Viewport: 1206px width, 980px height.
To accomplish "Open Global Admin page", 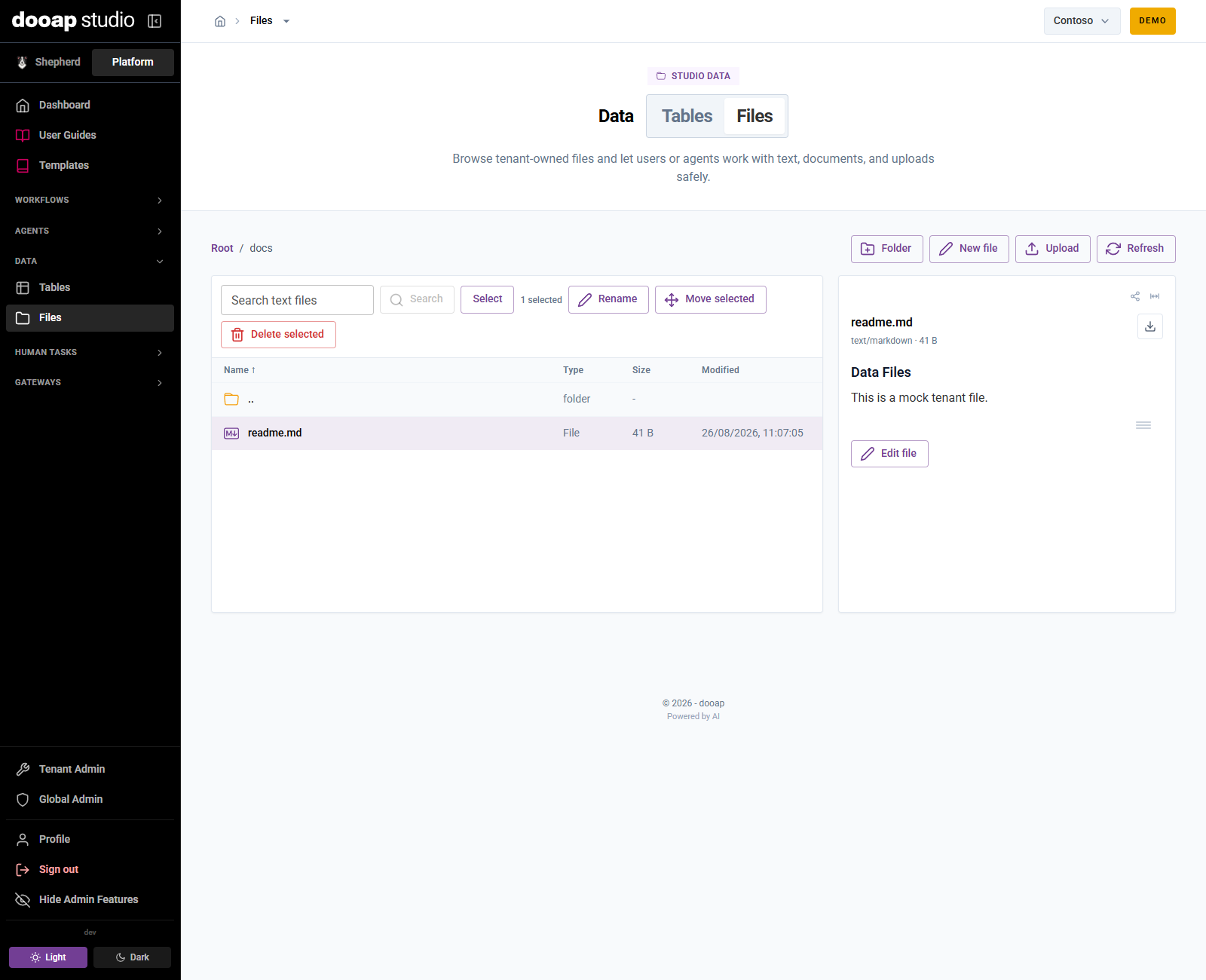I will 90,799.
